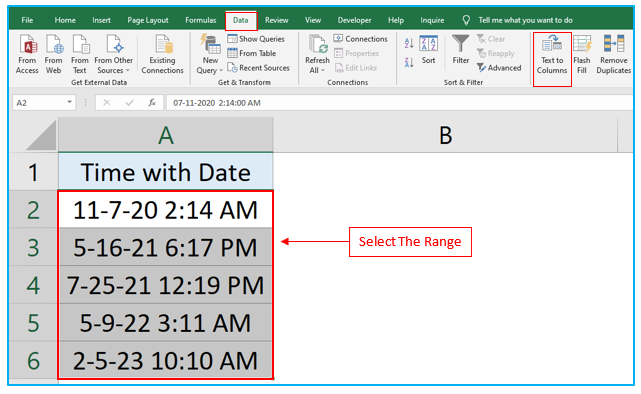Click Show Queries
Viewport: 641px width, 394px height.
256,39
